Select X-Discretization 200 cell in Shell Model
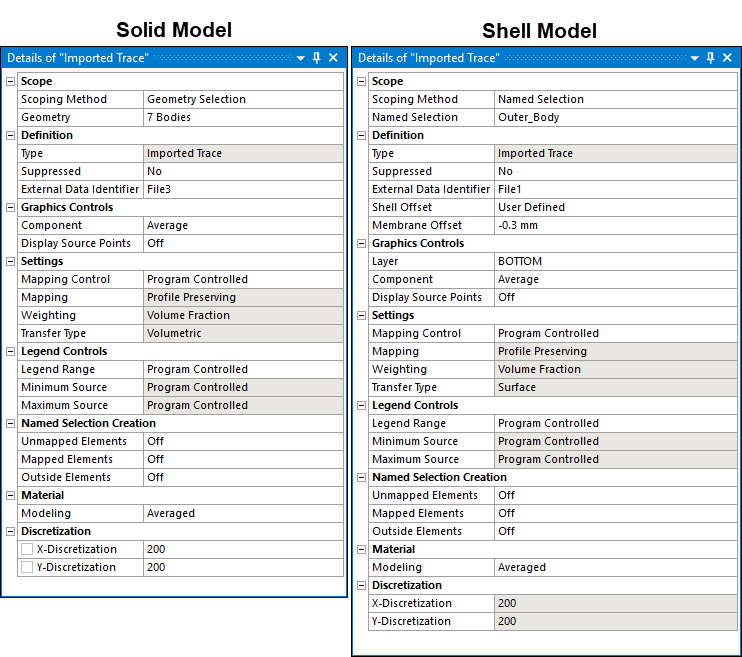The height and width of the screenshot is (657, 742). [616, 603]
